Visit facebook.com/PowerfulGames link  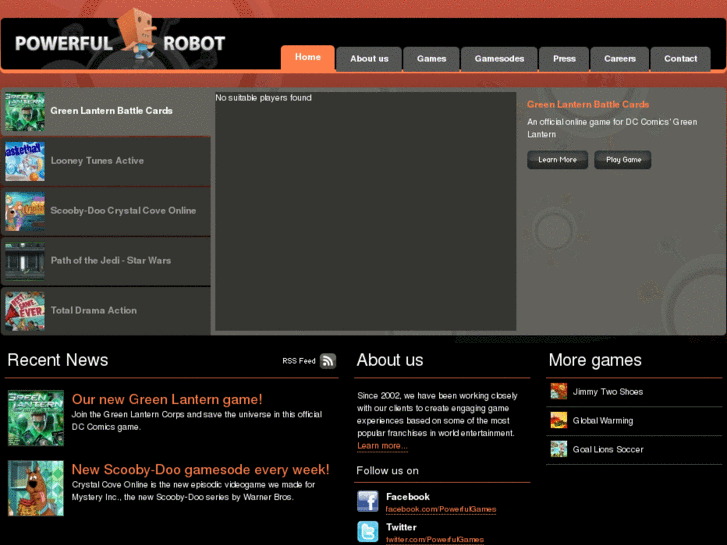point(441,509)
